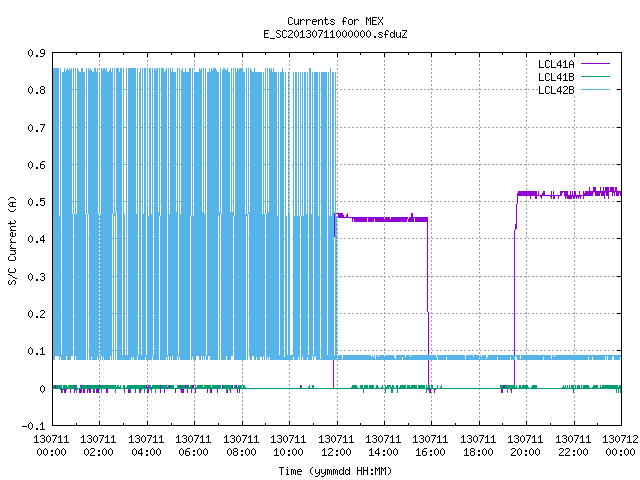Click the x-axis date label '130712'
Image resolution: width=640 pixels, height=480 pixels.
tap(620, 439)
